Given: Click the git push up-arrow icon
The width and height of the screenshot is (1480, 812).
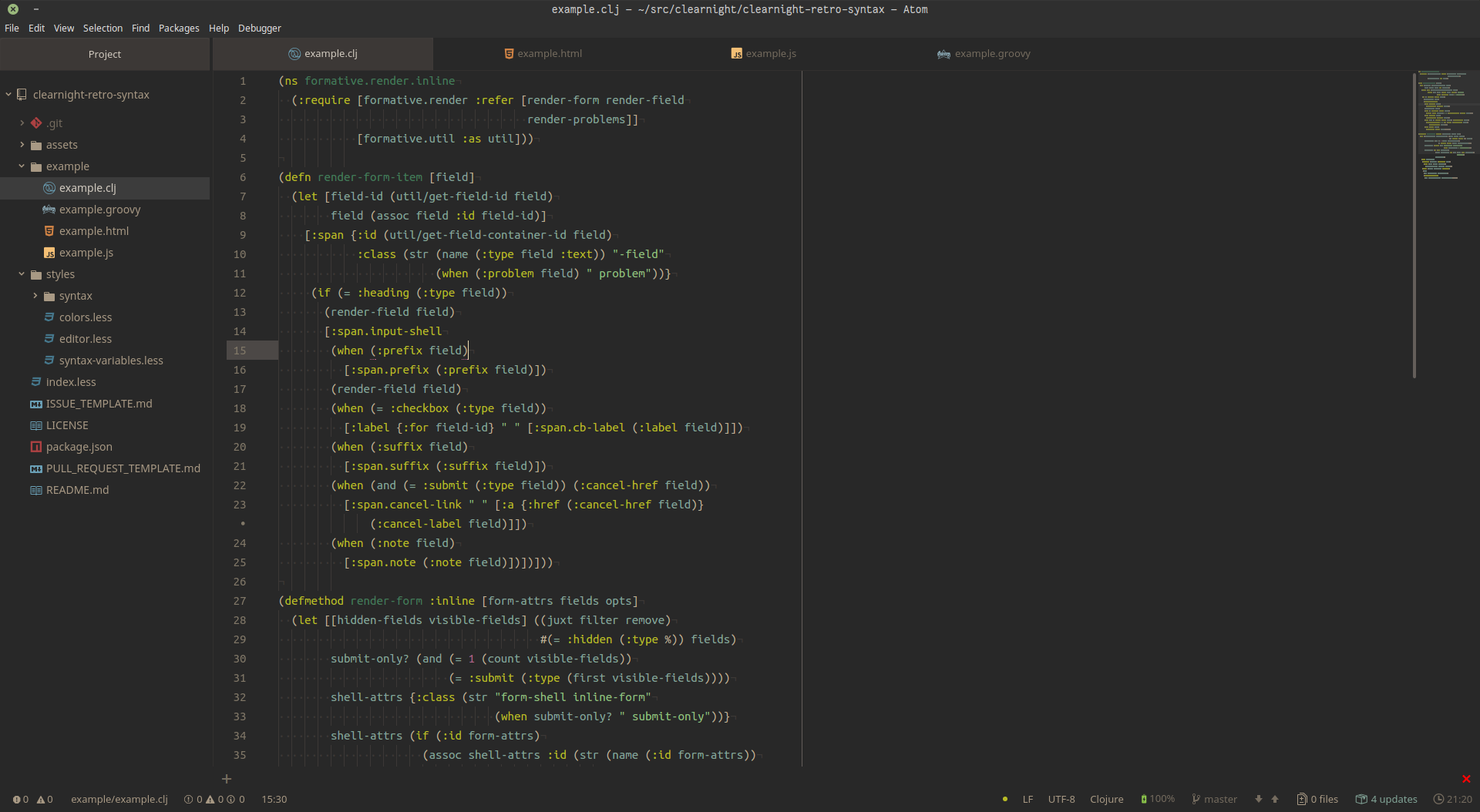Looking at the screenshot, I should click(x=1275, y=800).
